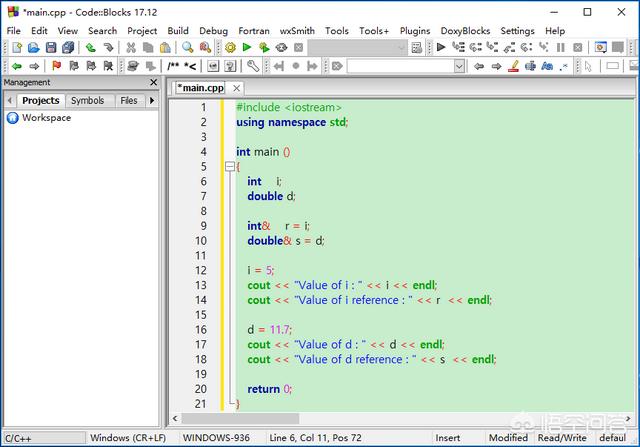
Task: Click the incremental search input field
Action: [x=401, y=66]
